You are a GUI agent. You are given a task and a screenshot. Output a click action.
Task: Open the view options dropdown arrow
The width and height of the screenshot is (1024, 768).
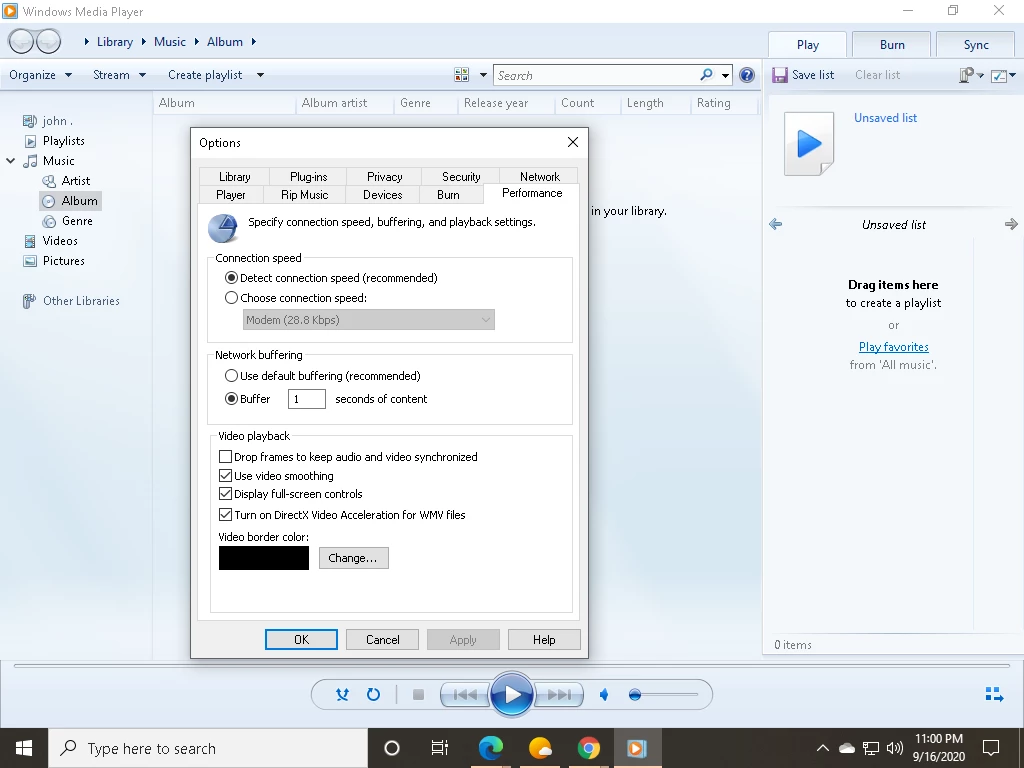point(483,75)
